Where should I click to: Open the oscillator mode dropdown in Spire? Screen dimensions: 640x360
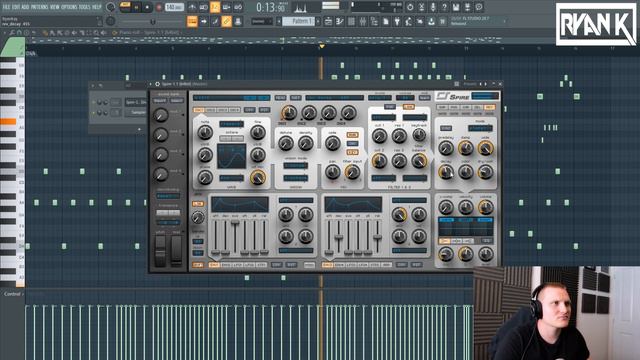coord(231,124)
